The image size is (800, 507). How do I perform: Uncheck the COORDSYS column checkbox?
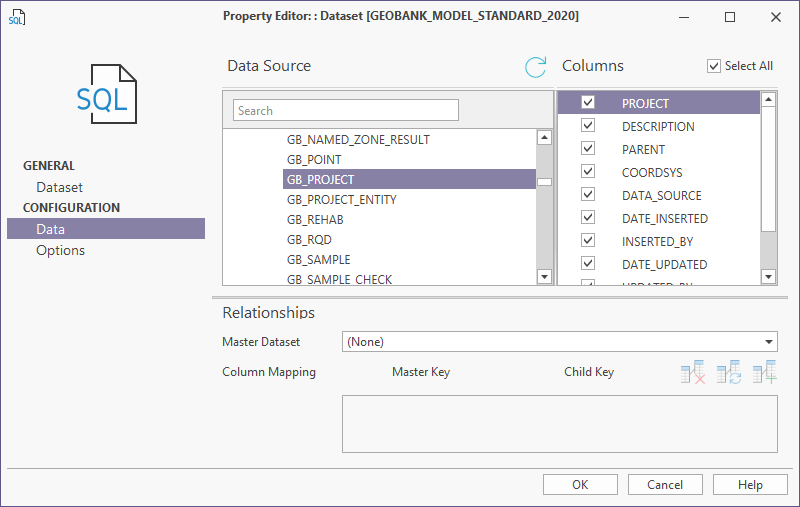point(588,172)
